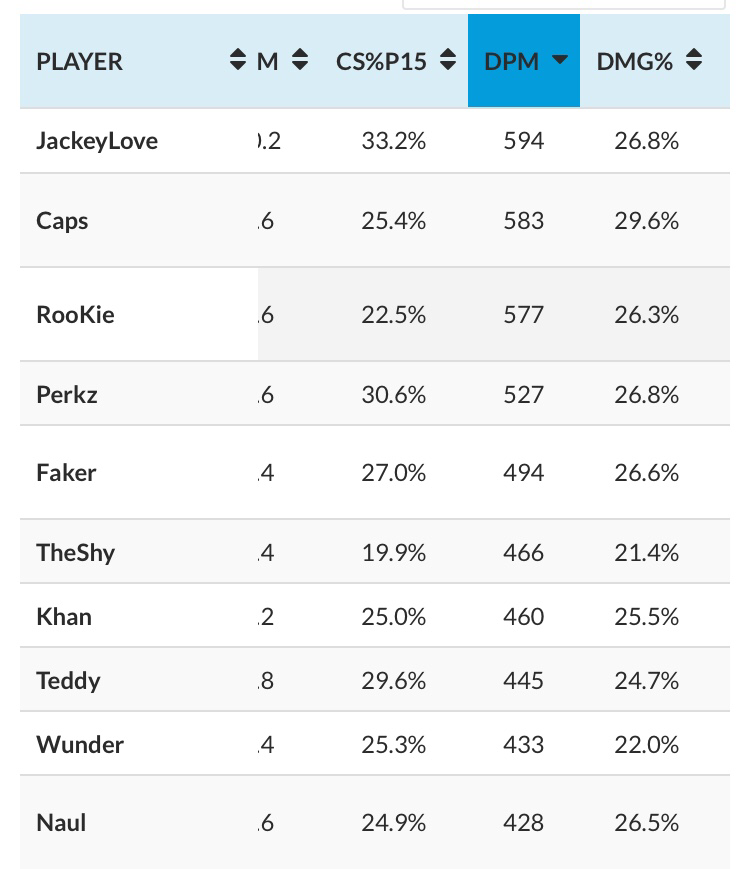Select the RooKie player row
Viewport: 750px width, 869px height.
pos(375,314)
